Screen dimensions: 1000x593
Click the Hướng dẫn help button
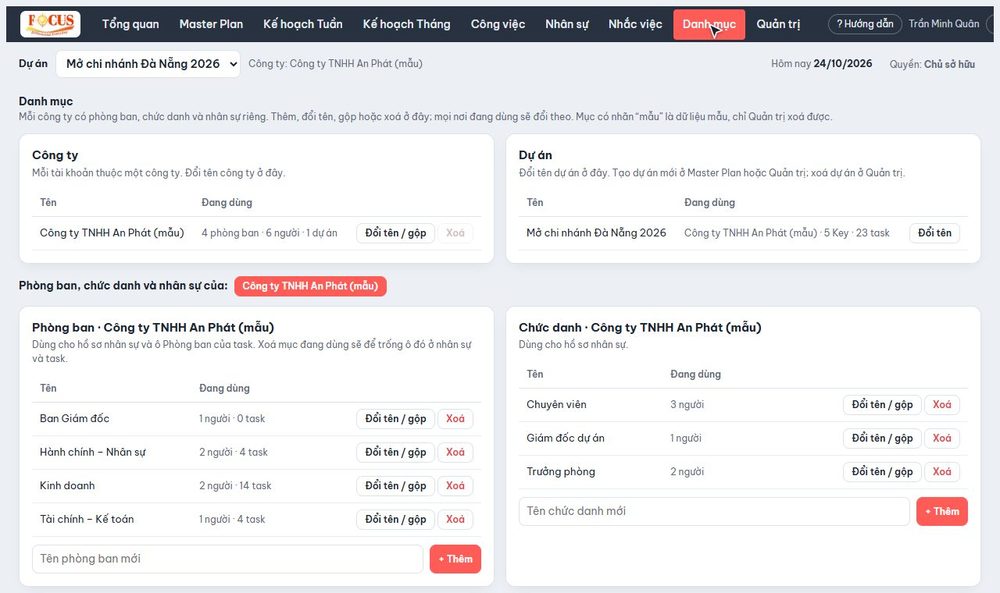coord(865,24)
